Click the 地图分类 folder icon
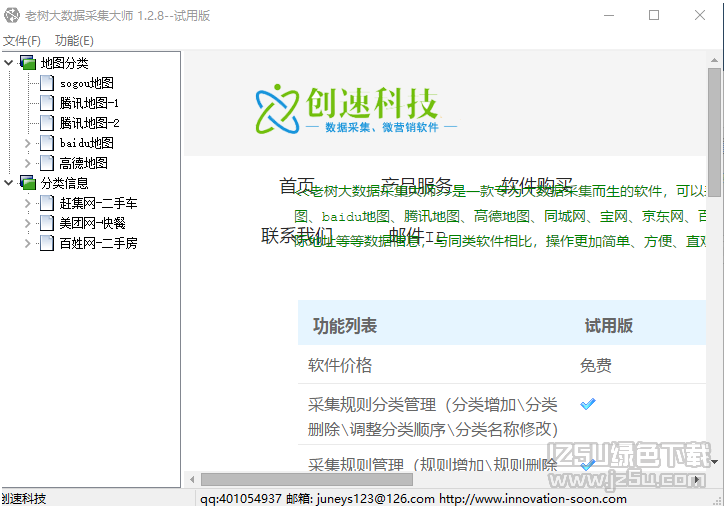The width and height of the screenshot is (724, 506). tap(28, 63)
